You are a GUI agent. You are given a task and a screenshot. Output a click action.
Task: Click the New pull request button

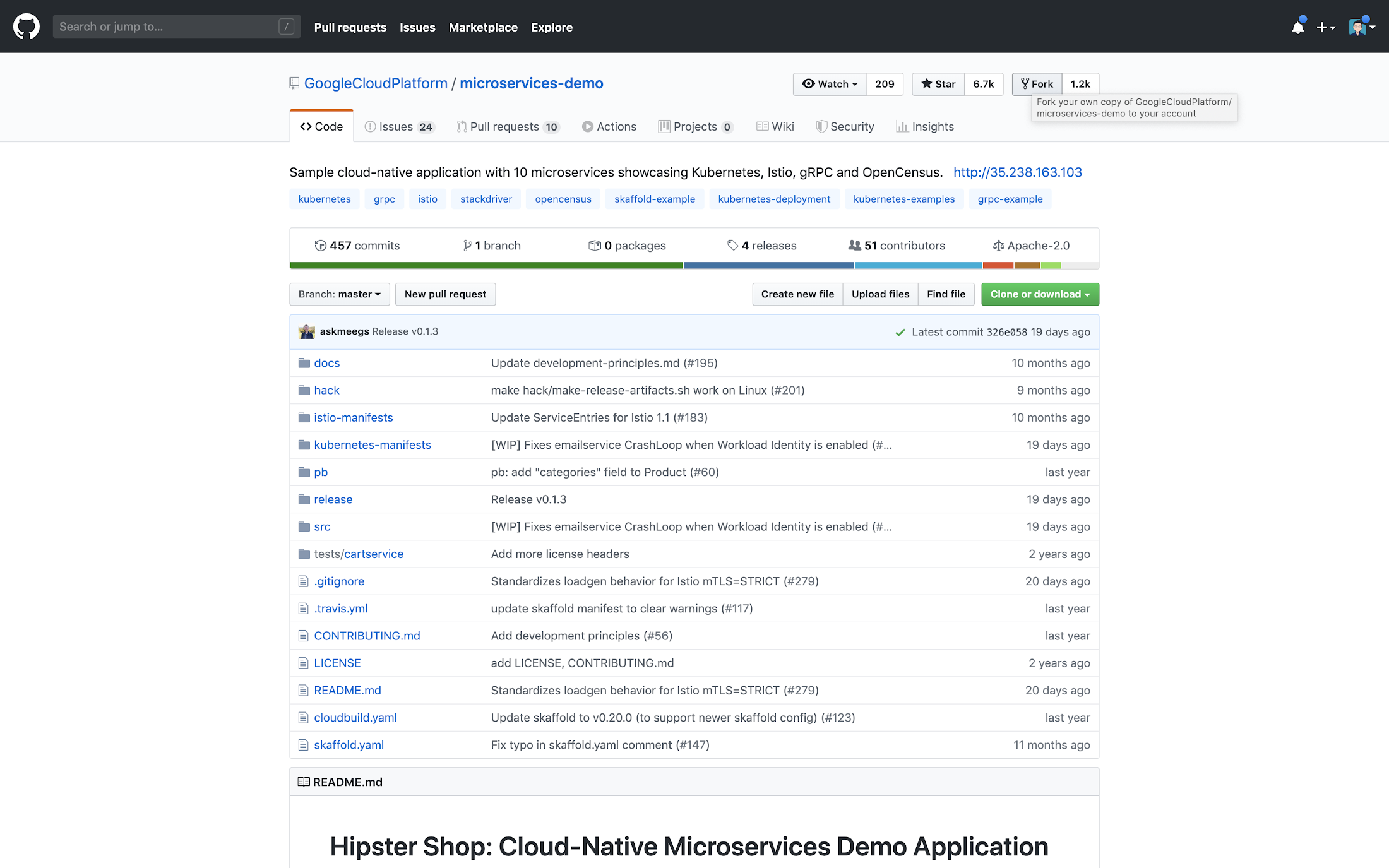coord(445,294)
